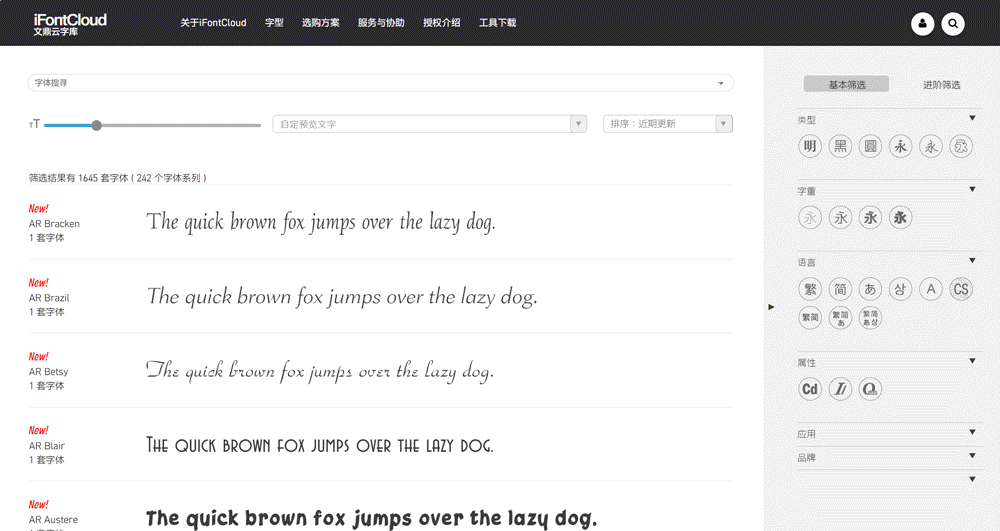Filter by CS language icon
1000x531 pixels.
pyautogui.click(x=960, y=289)
